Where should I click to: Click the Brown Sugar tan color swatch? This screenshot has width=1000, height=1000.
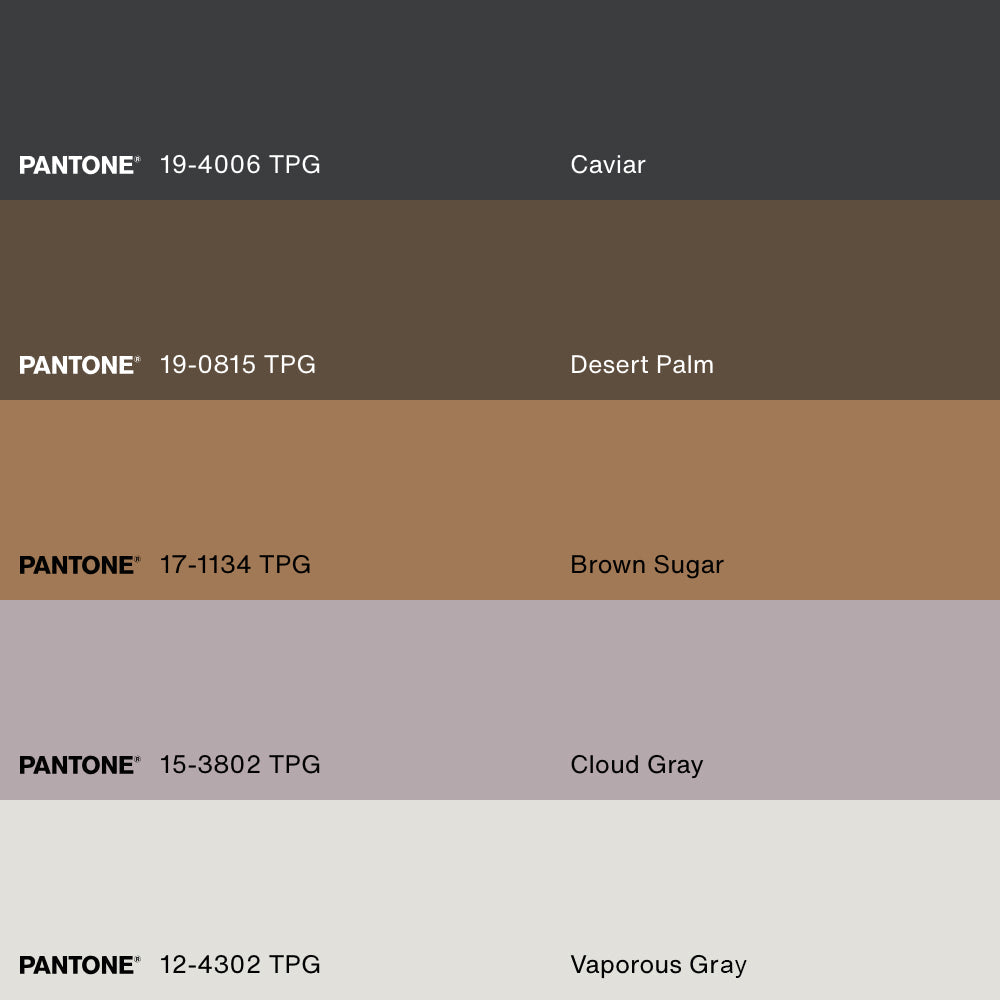pos(500,500)
